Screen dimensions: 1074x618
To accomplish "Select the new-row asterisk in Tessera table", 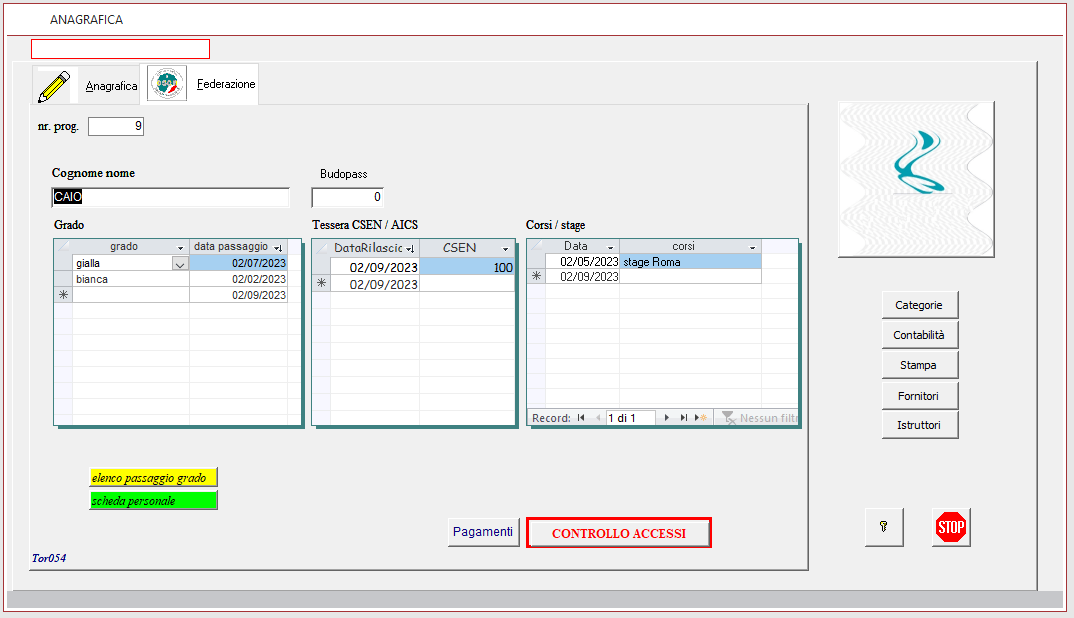I will click(321, 283).
